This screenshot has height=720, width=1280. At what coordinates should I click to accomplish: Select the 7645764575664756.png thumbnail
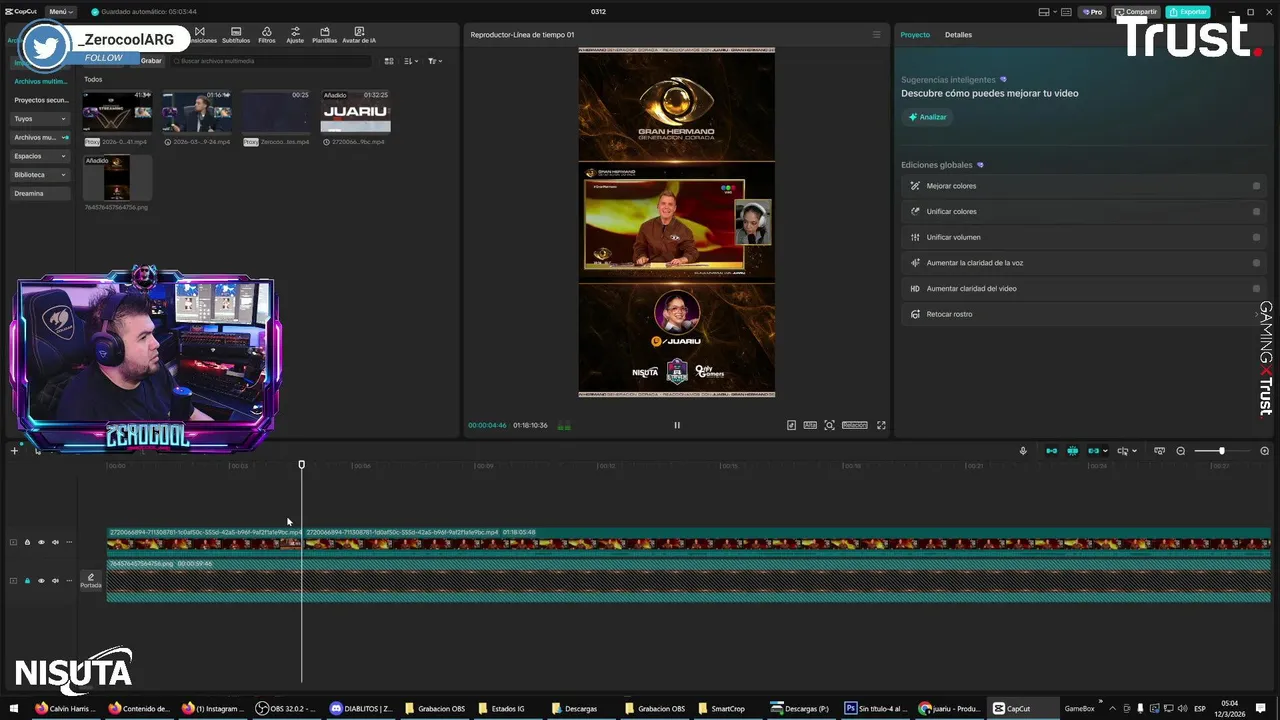(x=117, y=178)
